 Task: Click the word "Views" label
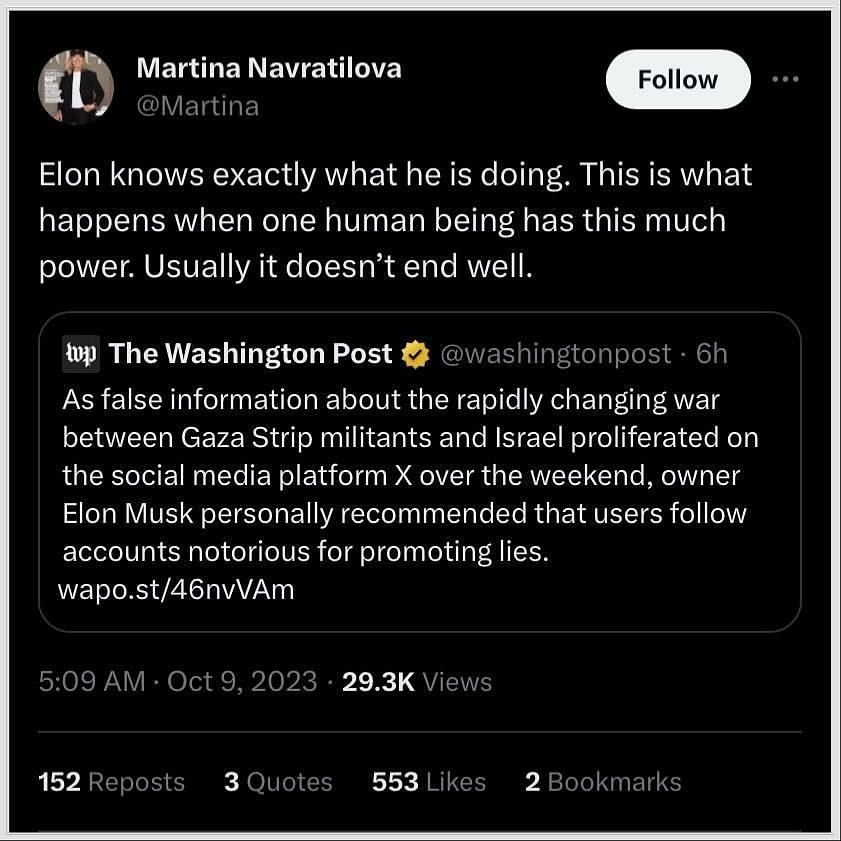[457, 682]
